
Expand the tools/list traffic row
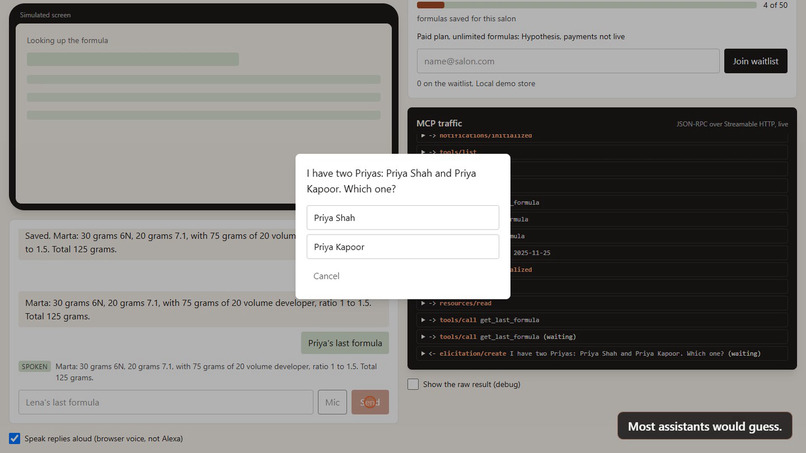(602, 152)
